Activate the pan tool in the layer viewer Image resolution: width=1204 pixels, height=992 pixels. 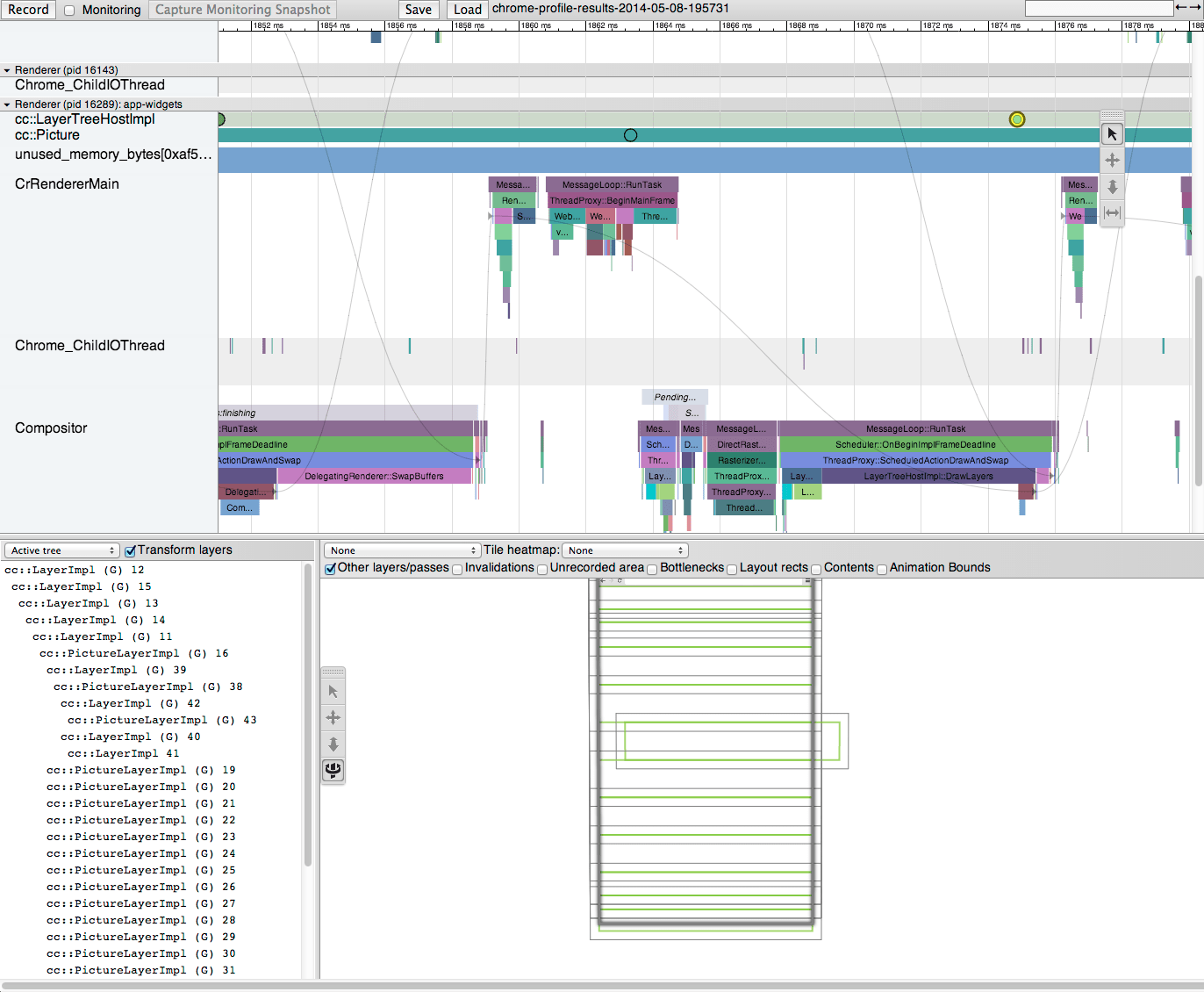(x=333, y=717)
